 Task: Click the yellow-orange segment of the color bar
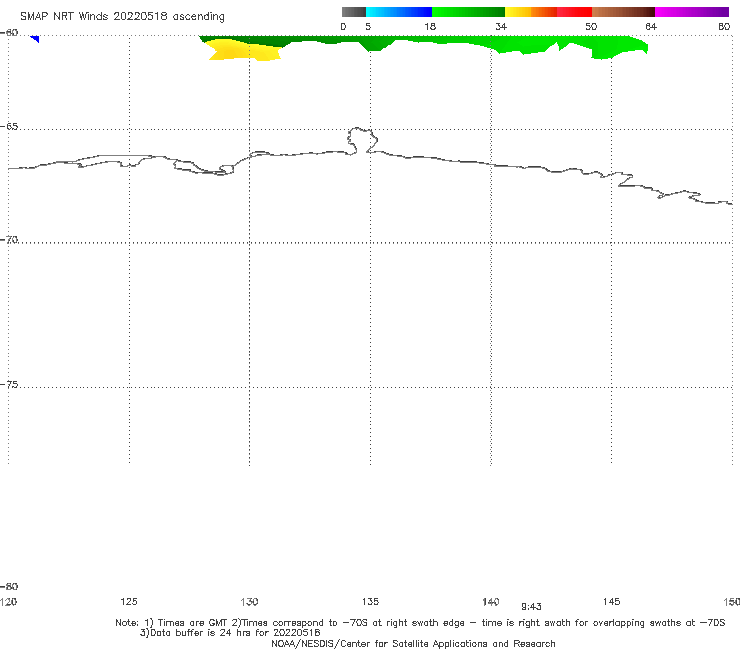pyautogui.click(x=531, y=12)
